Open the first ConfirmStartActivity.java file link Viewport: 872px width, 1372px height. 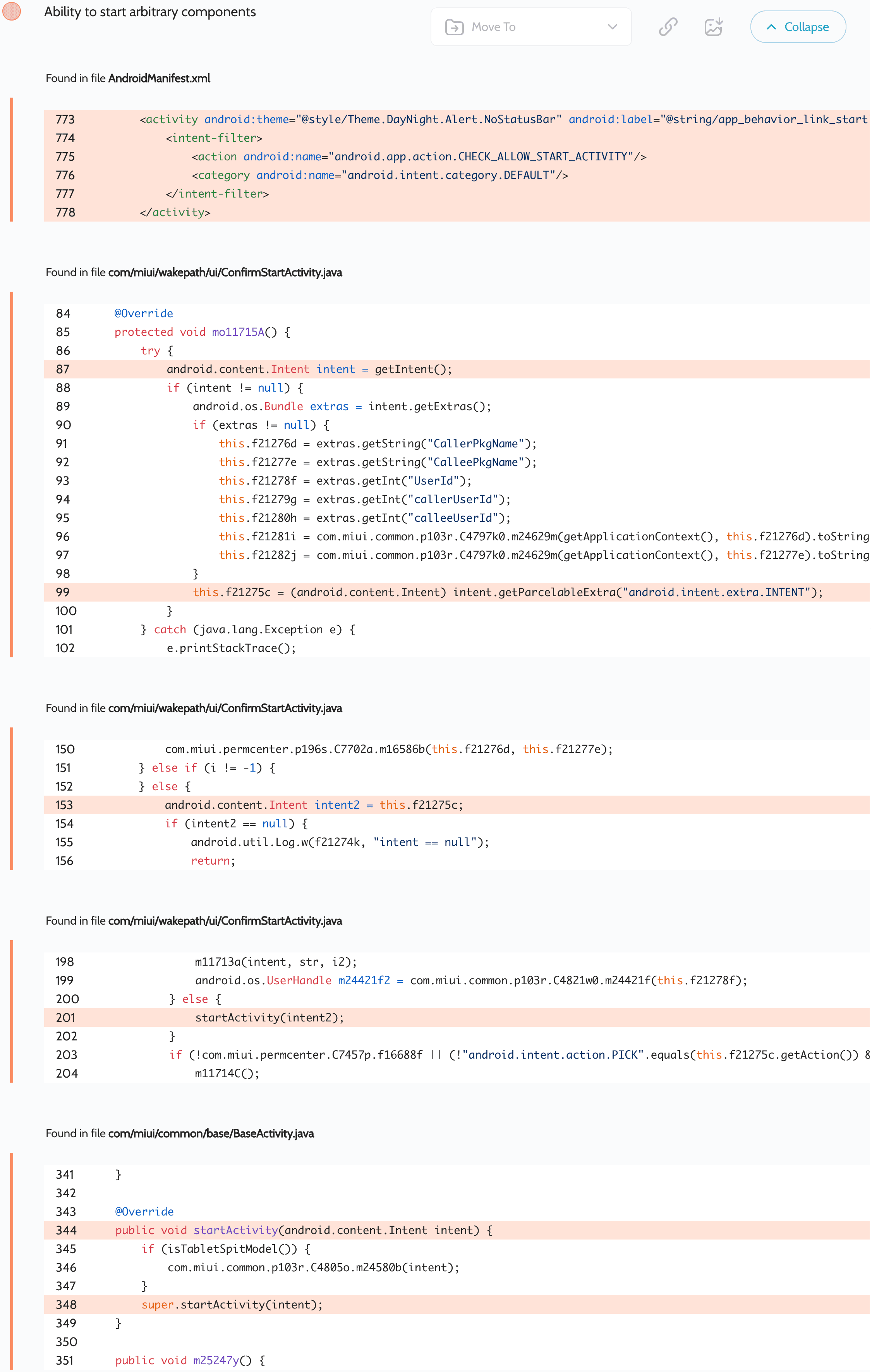(225, 272)
